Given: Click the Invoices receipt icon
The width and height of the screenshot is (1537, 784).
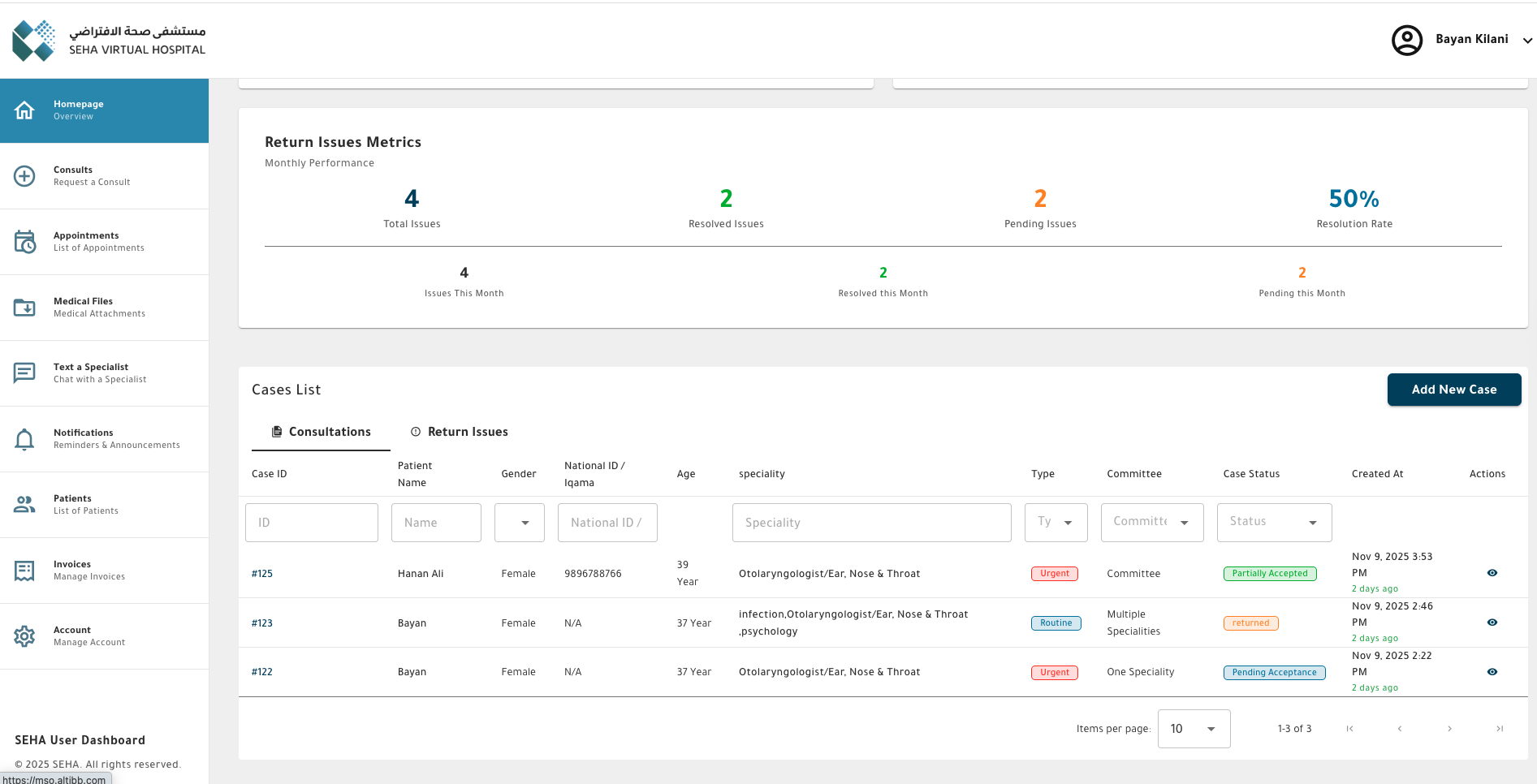Looking at the screenshot, I should pos(24,571).
